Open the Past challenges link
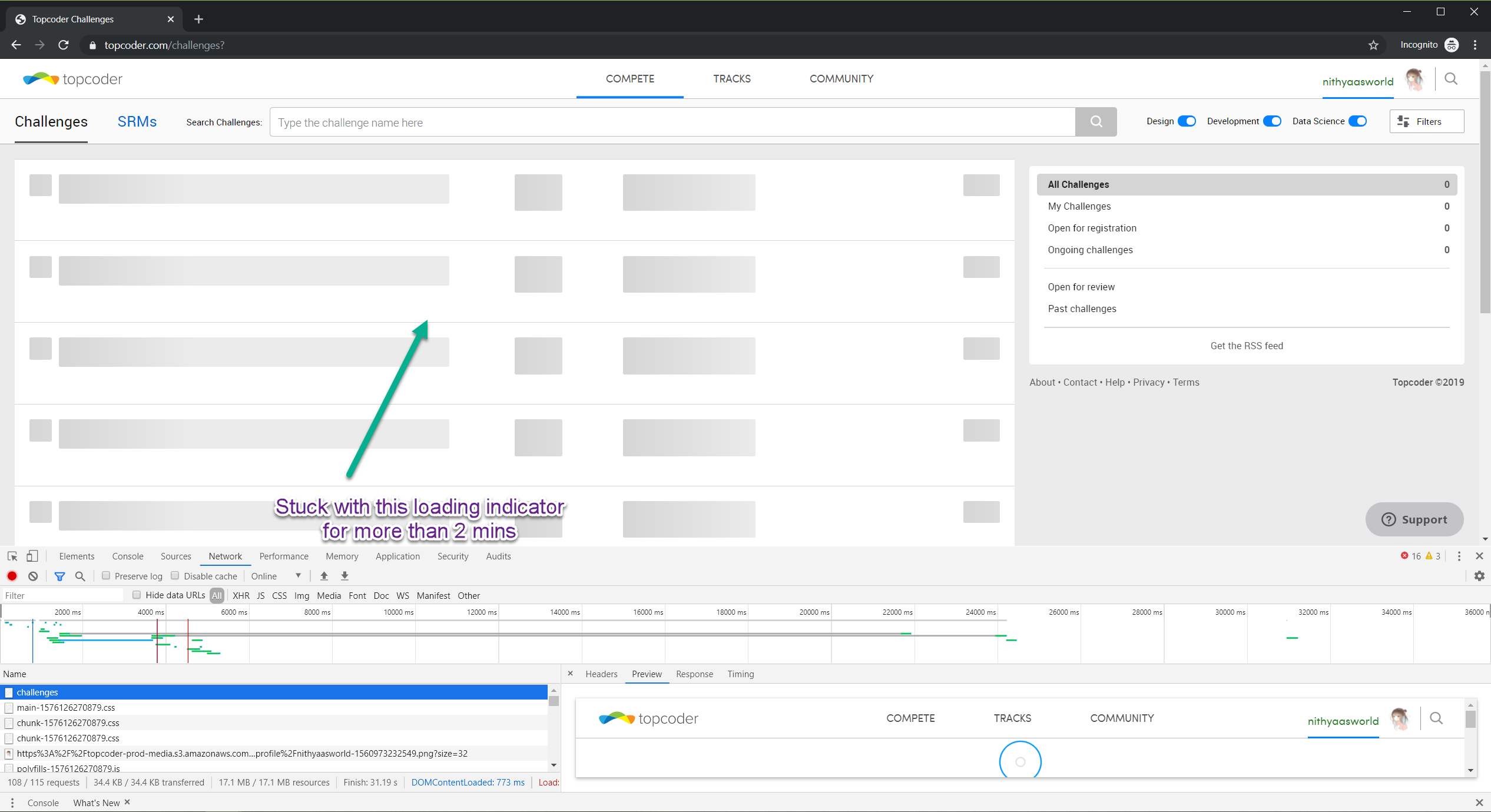The width and height of the screenshot is (1491, 812). pyautogui.click(x=1082, y=309)
